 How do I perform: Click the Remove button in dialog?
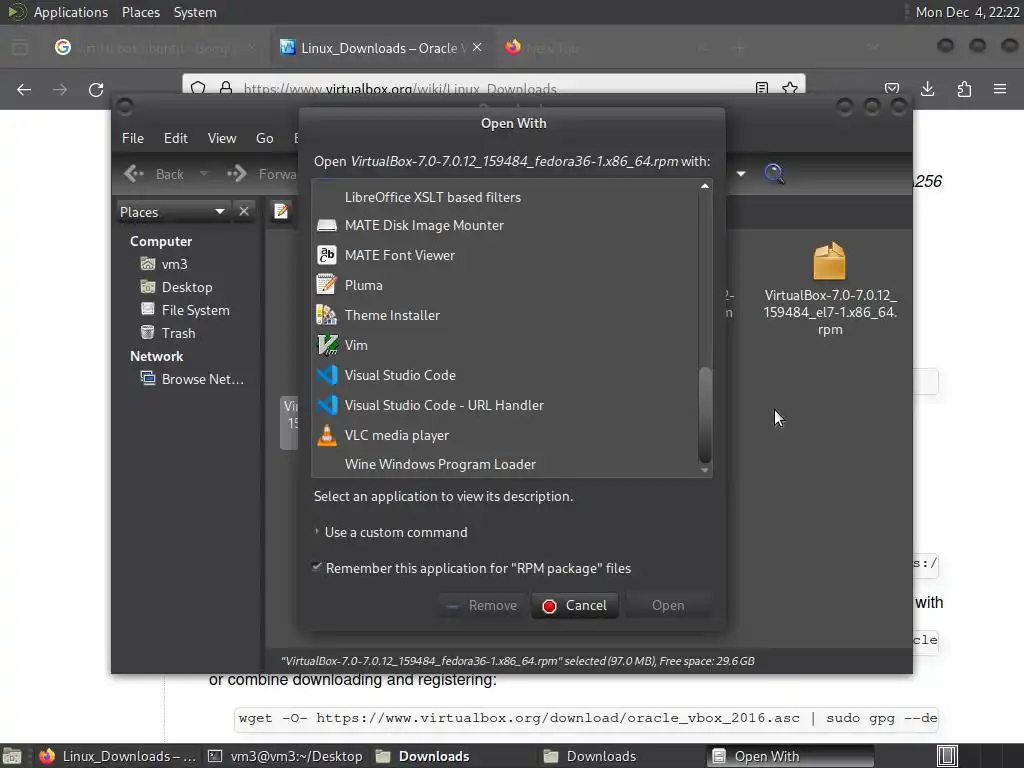482,606
